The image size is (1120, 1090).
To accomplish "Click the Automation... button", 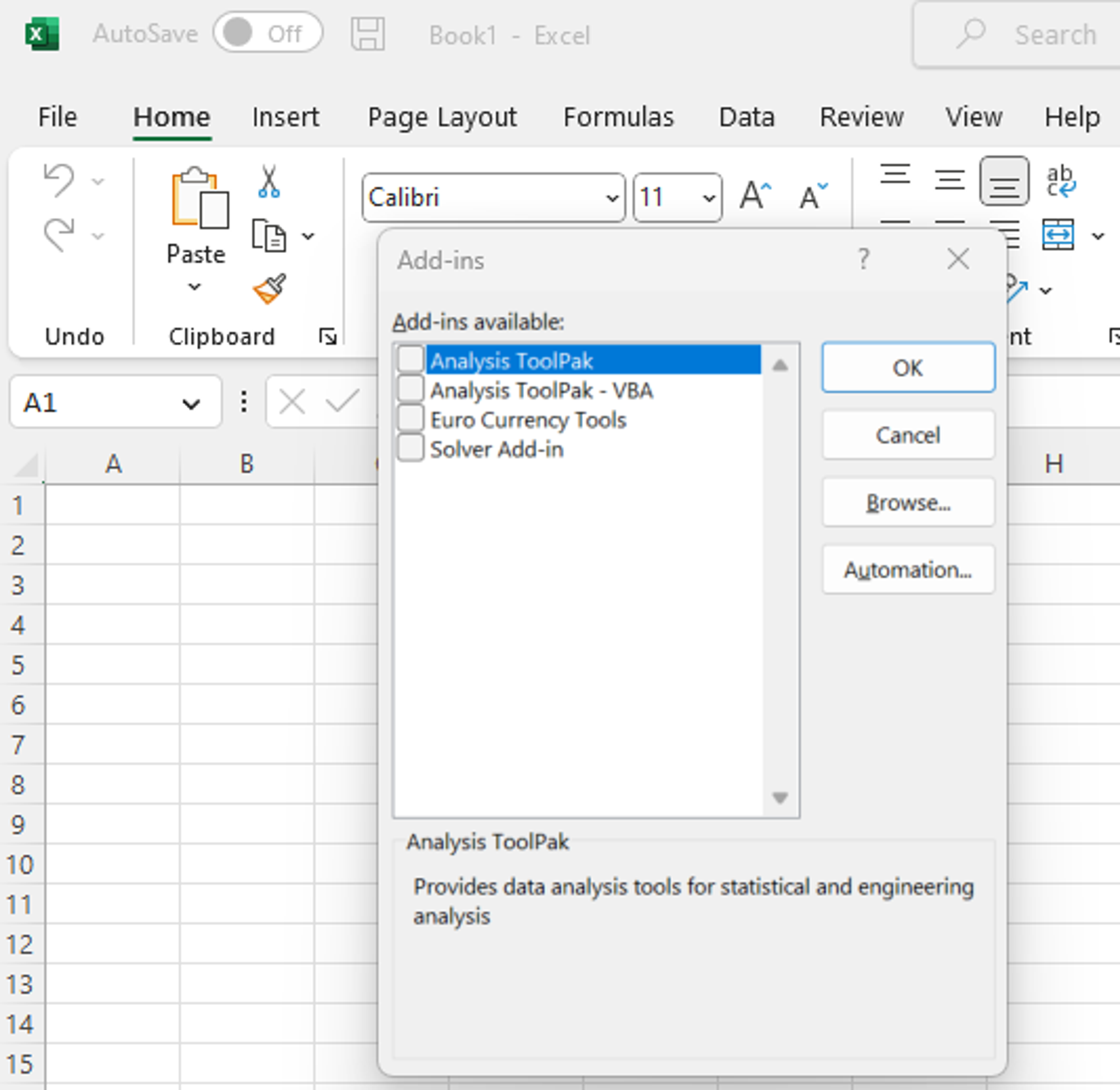I will 908,570.
